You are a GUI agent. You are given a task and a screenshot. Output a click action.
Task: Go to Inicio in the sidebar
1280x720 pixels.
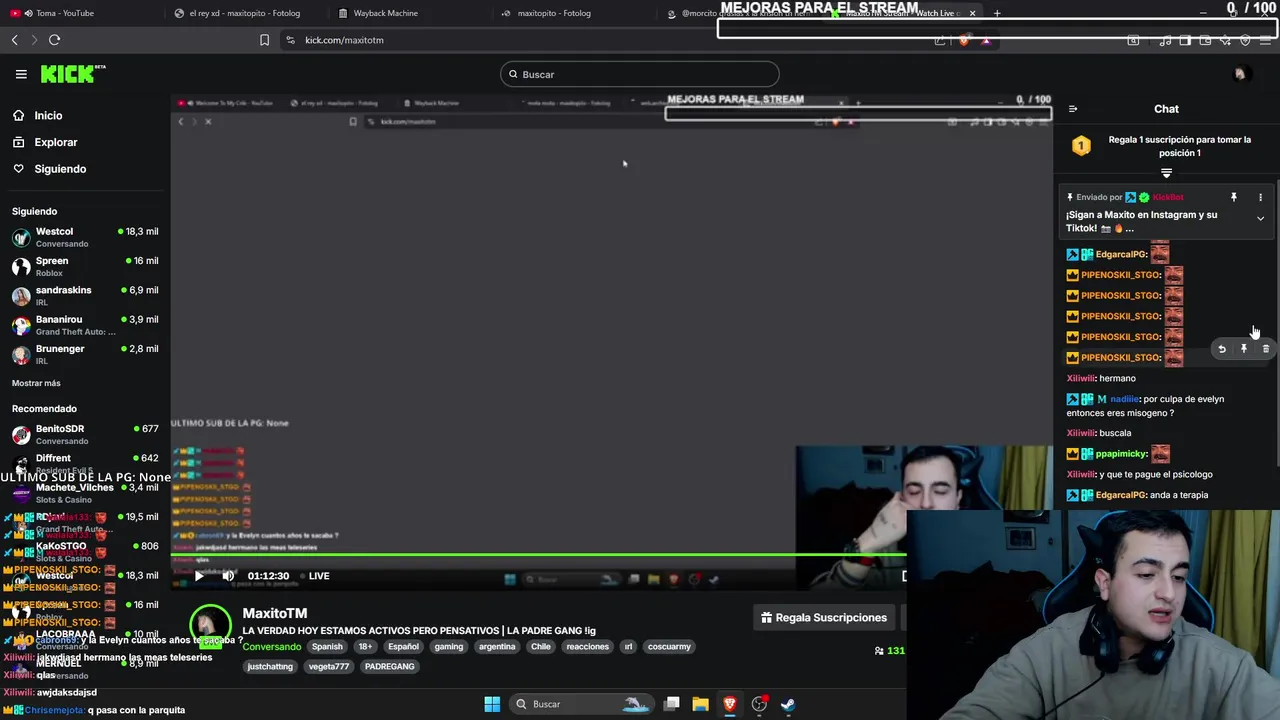point(48,116)
